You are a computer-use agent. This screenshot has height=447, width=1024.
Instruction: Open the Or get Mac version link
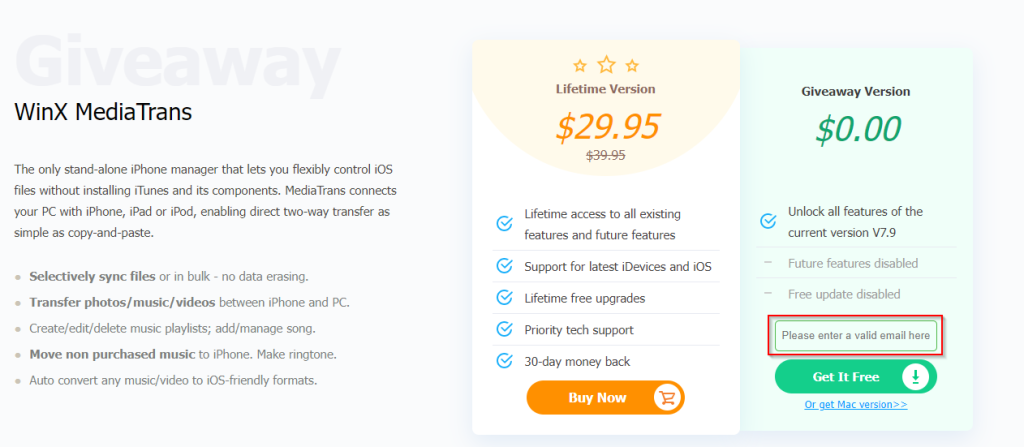[x=856, y=405]
